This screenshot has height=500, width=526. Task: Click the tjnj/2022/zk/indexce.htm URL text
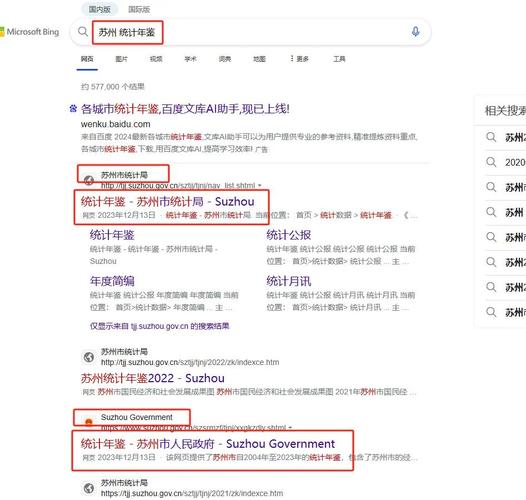point(190,362)
